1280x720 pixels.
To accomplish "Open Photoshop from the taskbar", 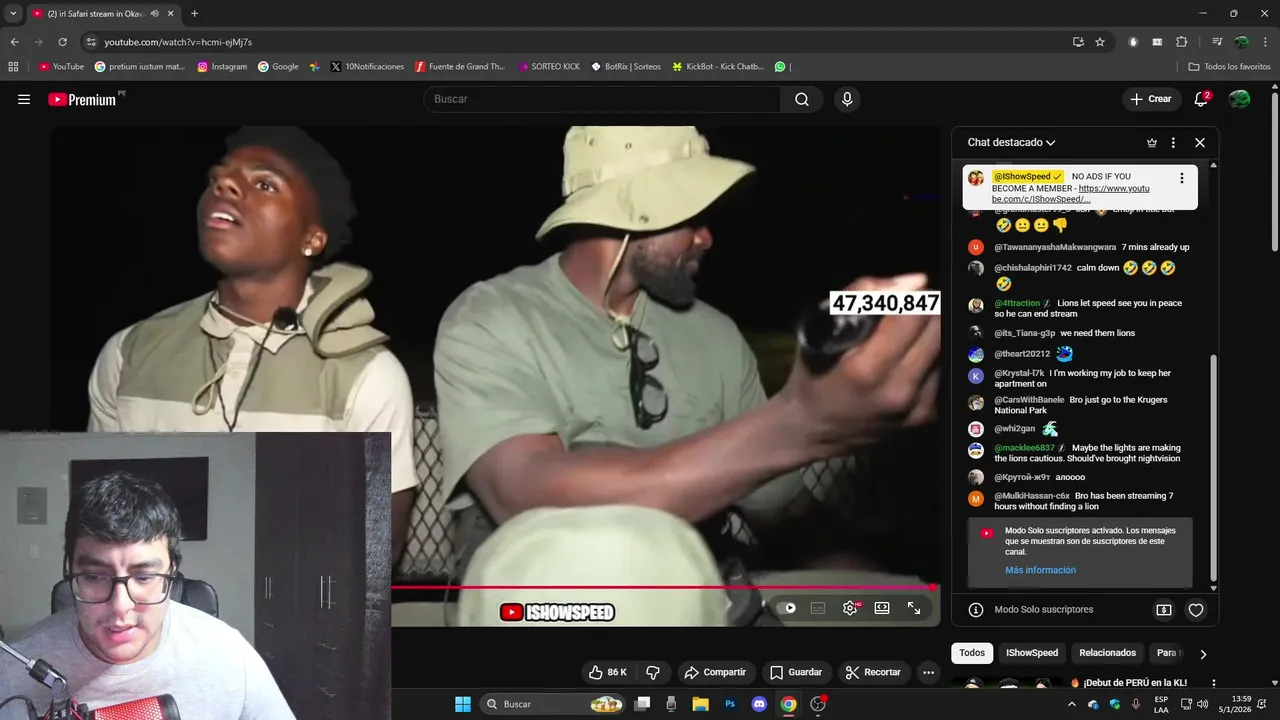I will 730,704.
